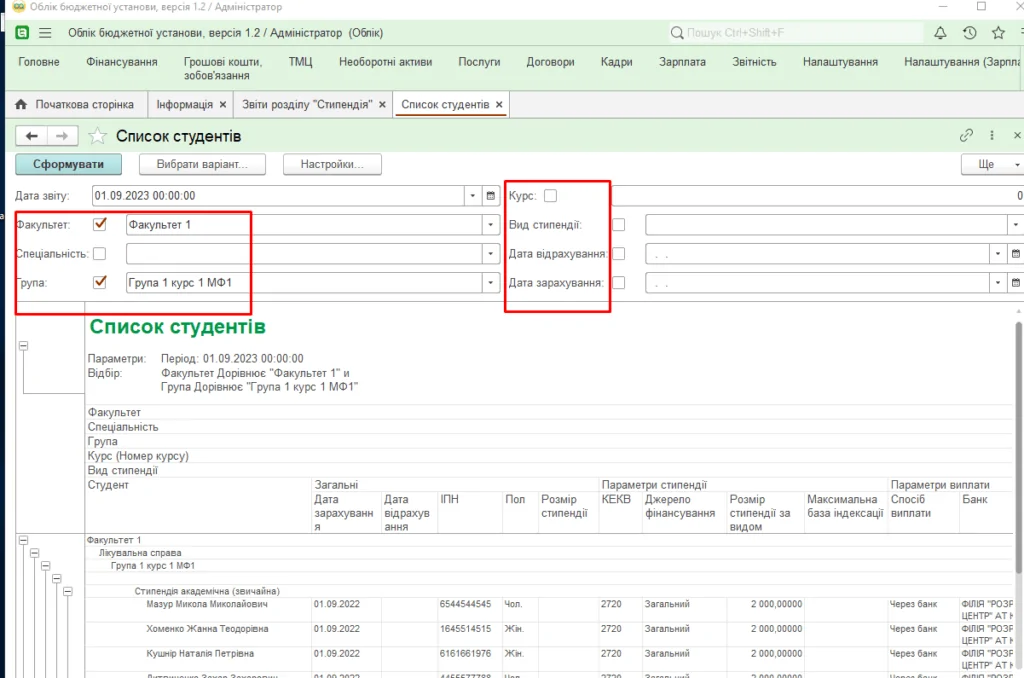Expand the Ще menu button
1024x678 pixels.
[992, 164]
